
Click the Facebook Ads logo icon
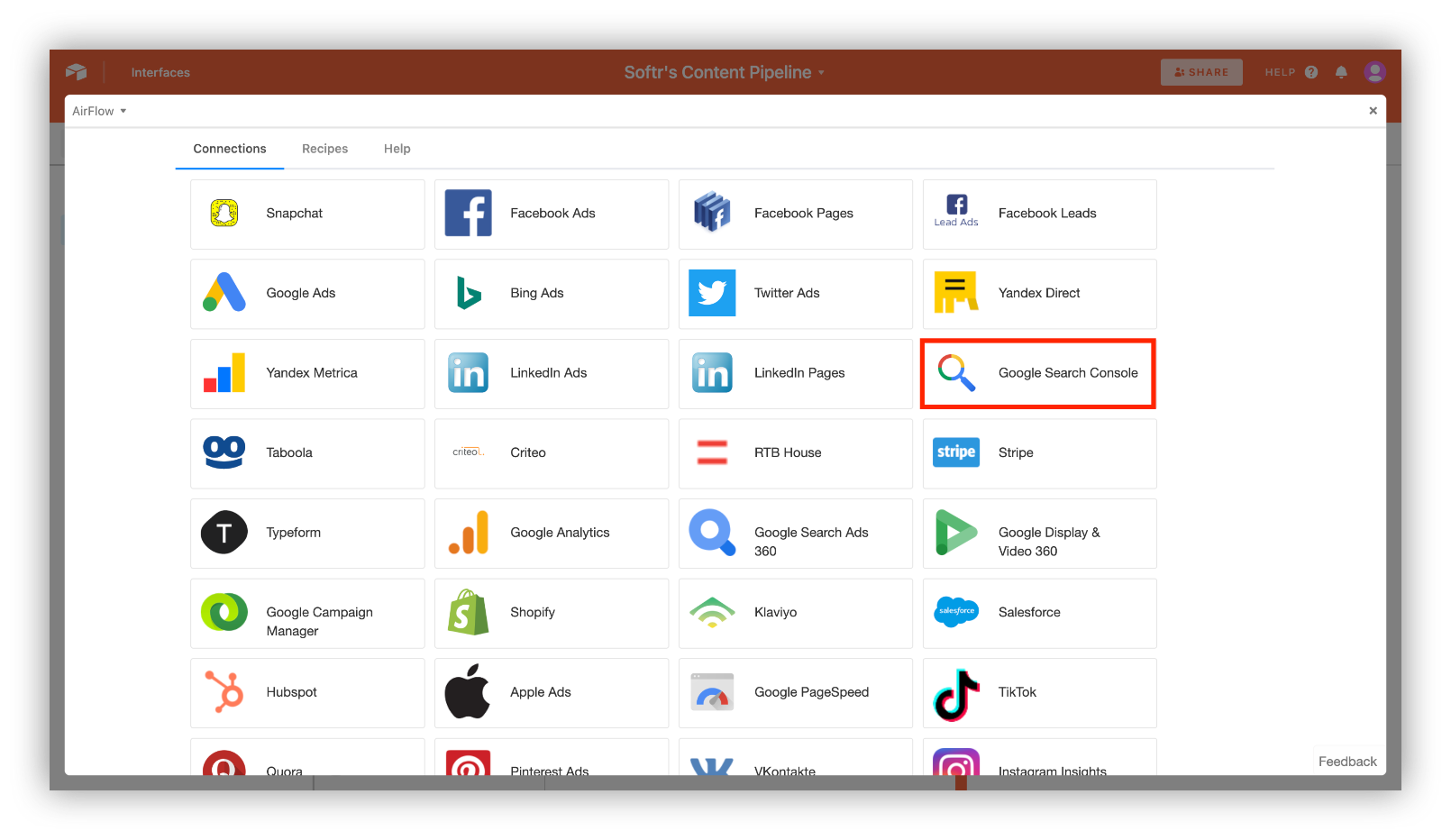pyautogui.click(x=469, y=214)
